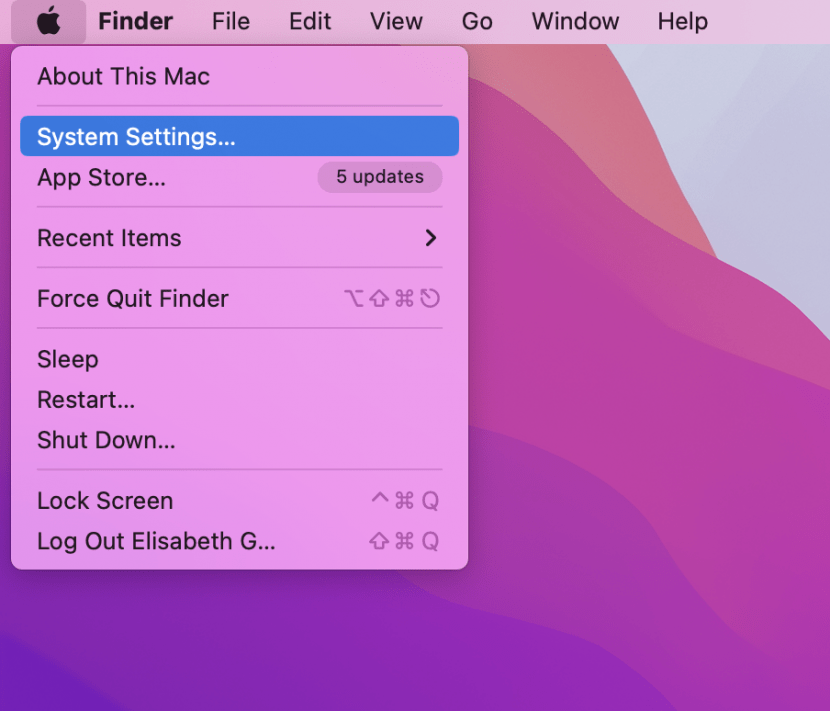Select Lock Screen
830x711 pixels.
point(239,500)
